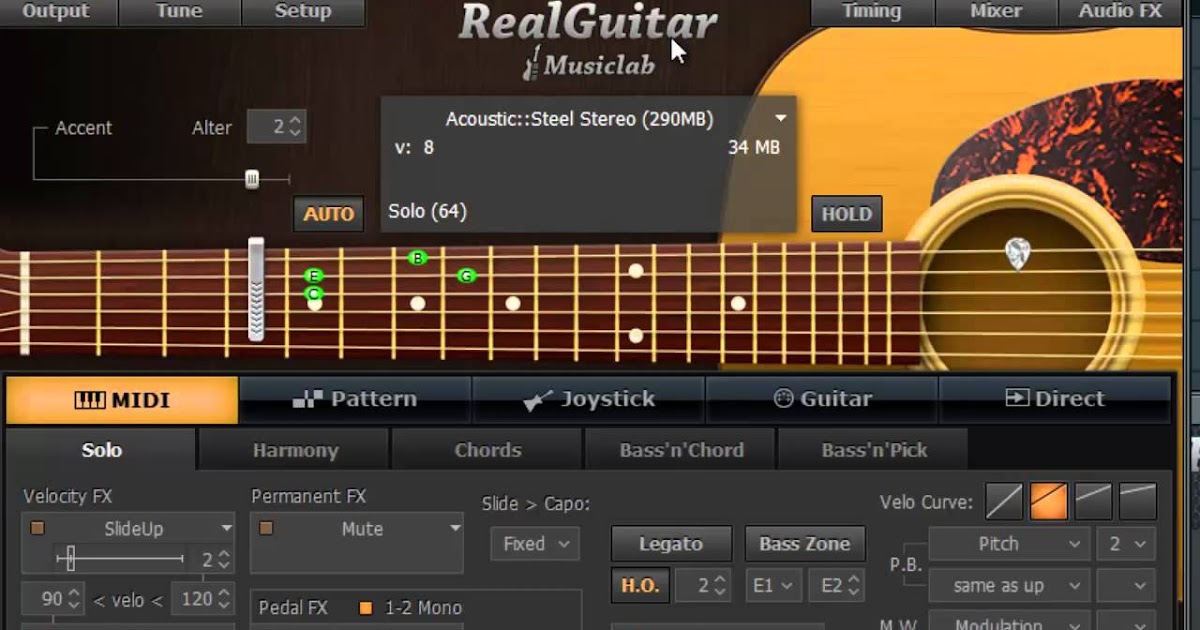Screen dimensions: 1200x630
Task: Switch to the MIDI tab
Action: 122,400
